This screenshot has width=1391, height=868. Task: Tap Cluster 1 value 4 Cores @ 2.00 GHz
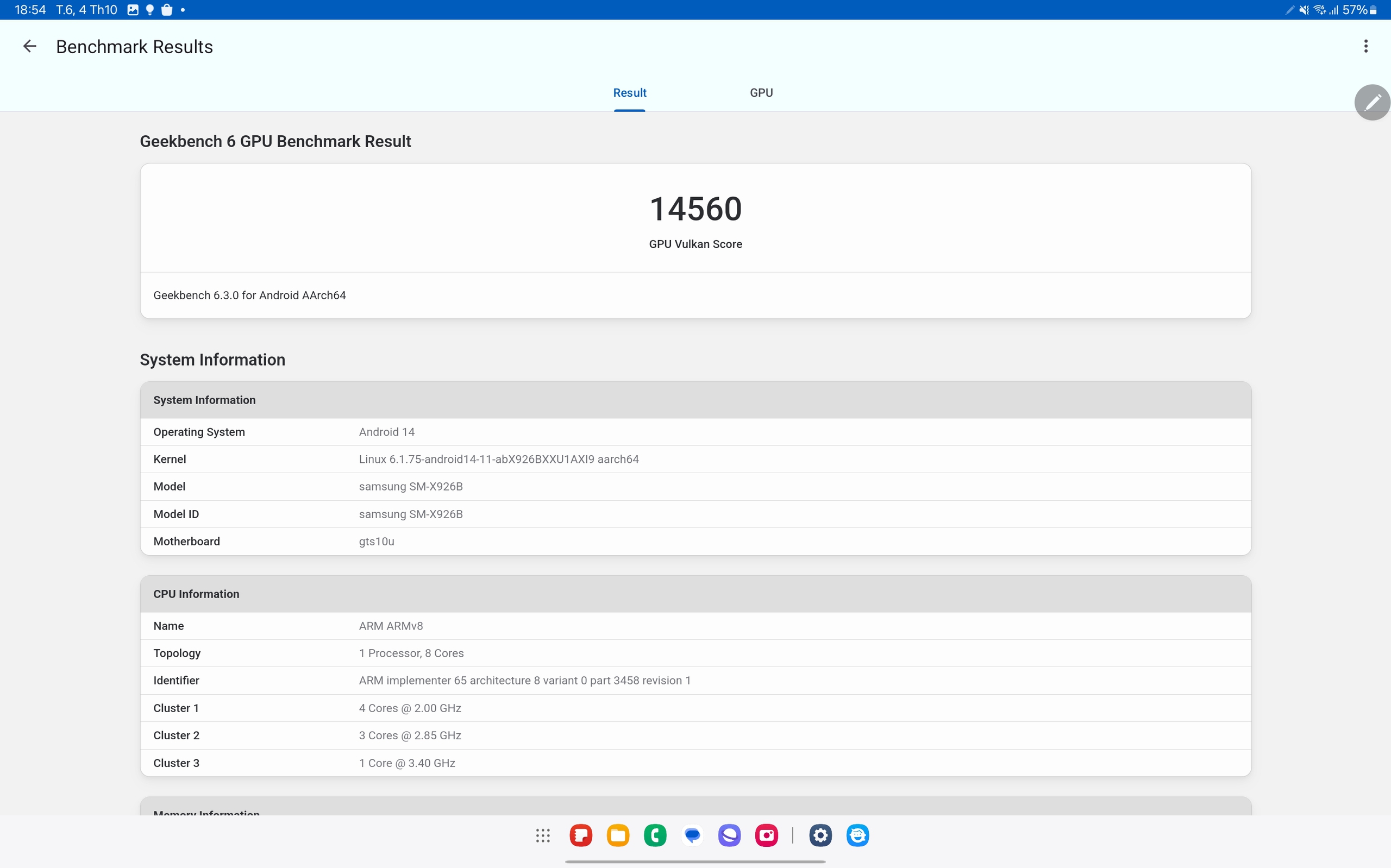[x=410, y=708]
